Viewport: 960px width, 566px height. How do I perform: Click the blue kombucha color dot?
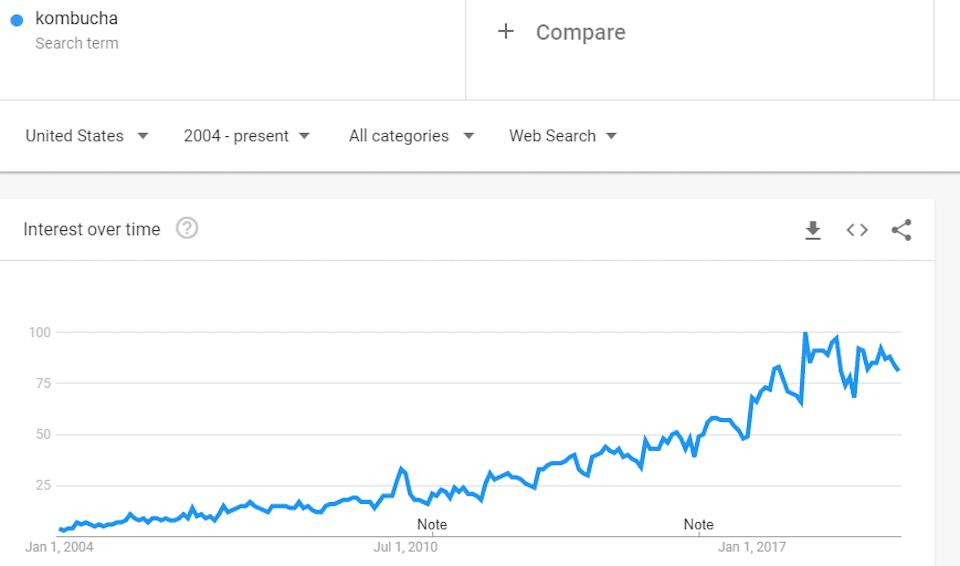point(17,20)
